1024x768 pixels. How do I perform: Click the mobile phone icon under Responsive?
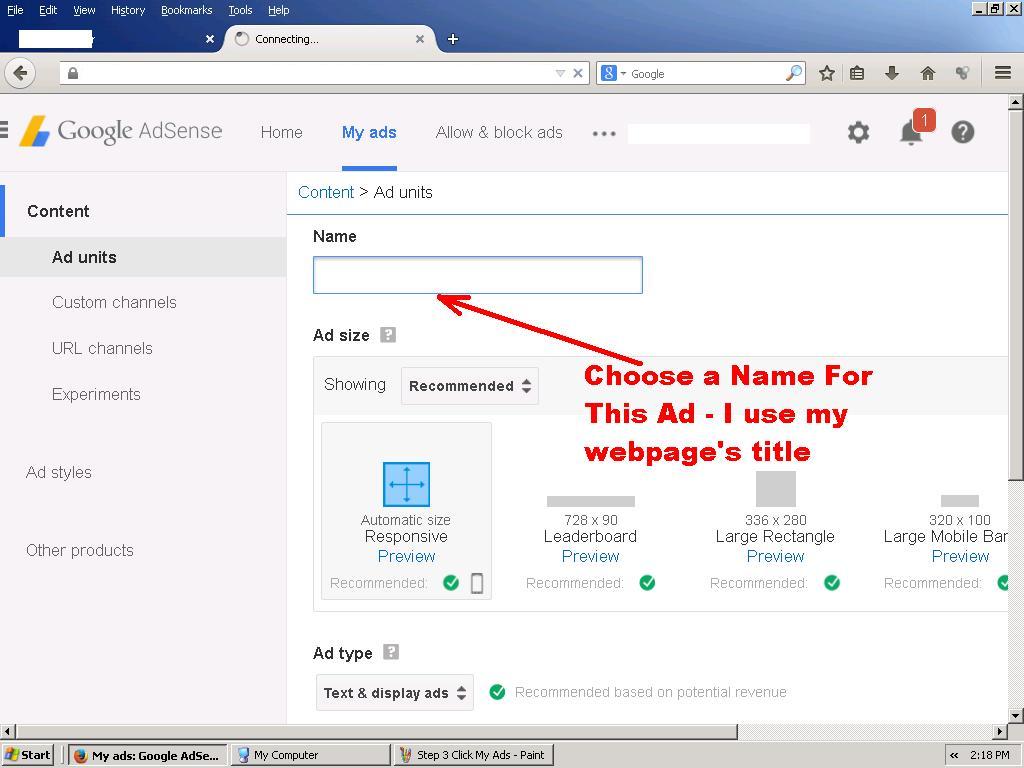pyautogui.click(x=477, y=583)
